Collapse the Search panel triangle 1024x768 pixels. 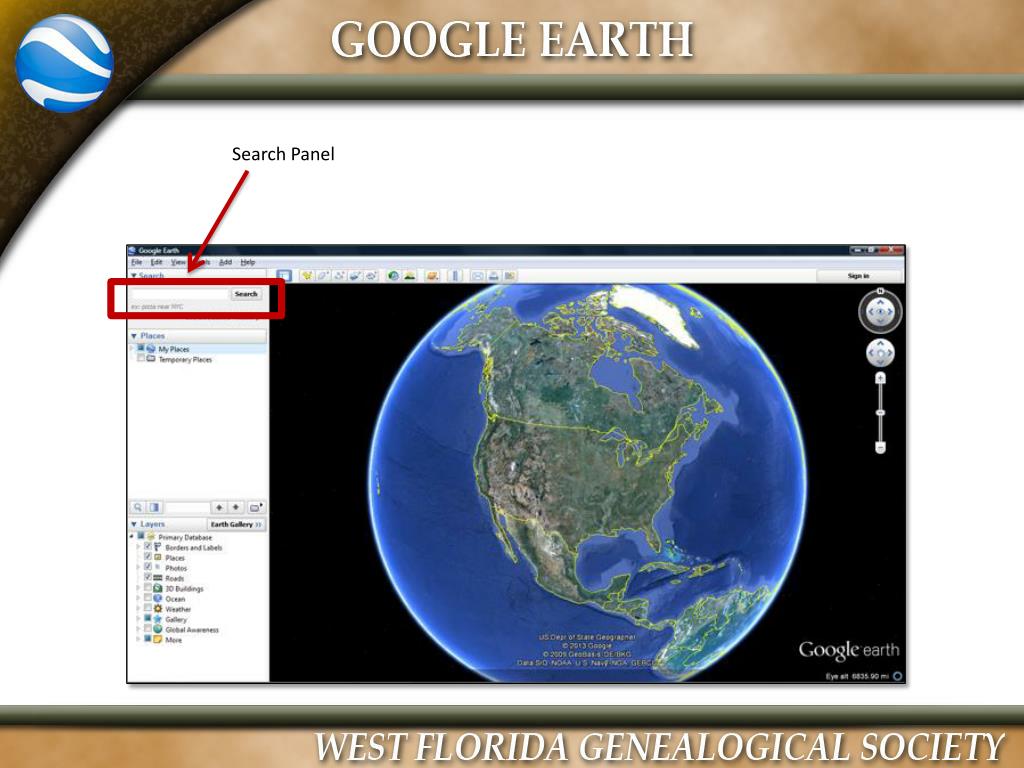coord(134,276)
